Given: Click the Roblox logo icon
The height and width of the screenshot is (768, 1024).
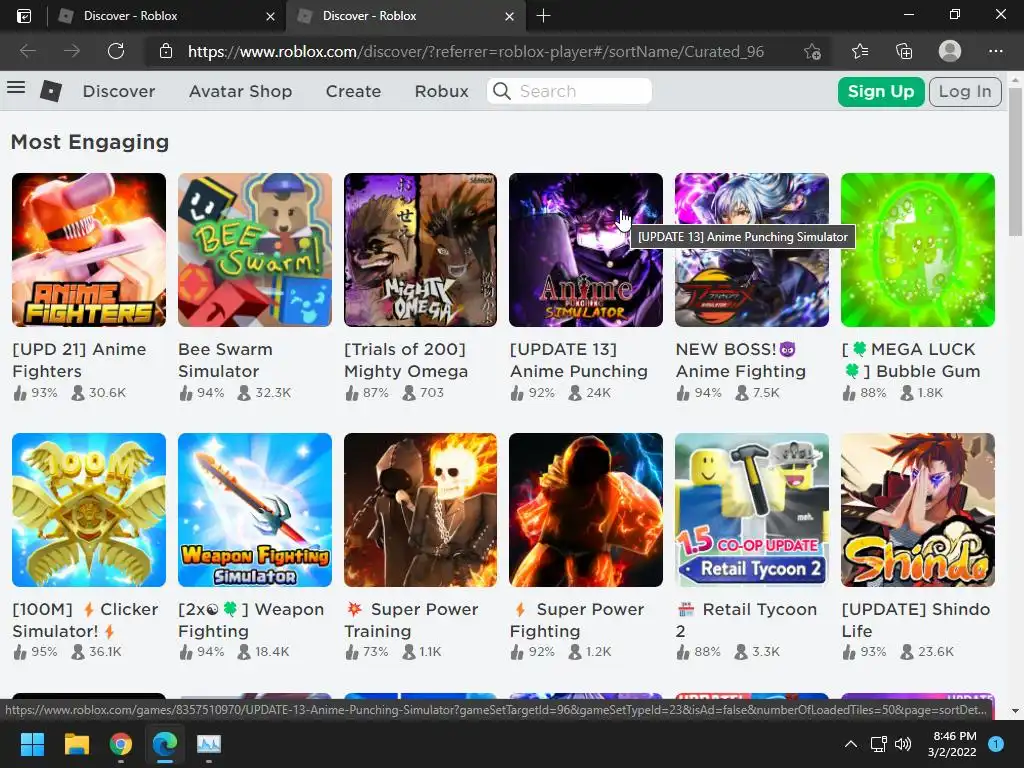Looking at the screenshot, I should coord(51,91).
